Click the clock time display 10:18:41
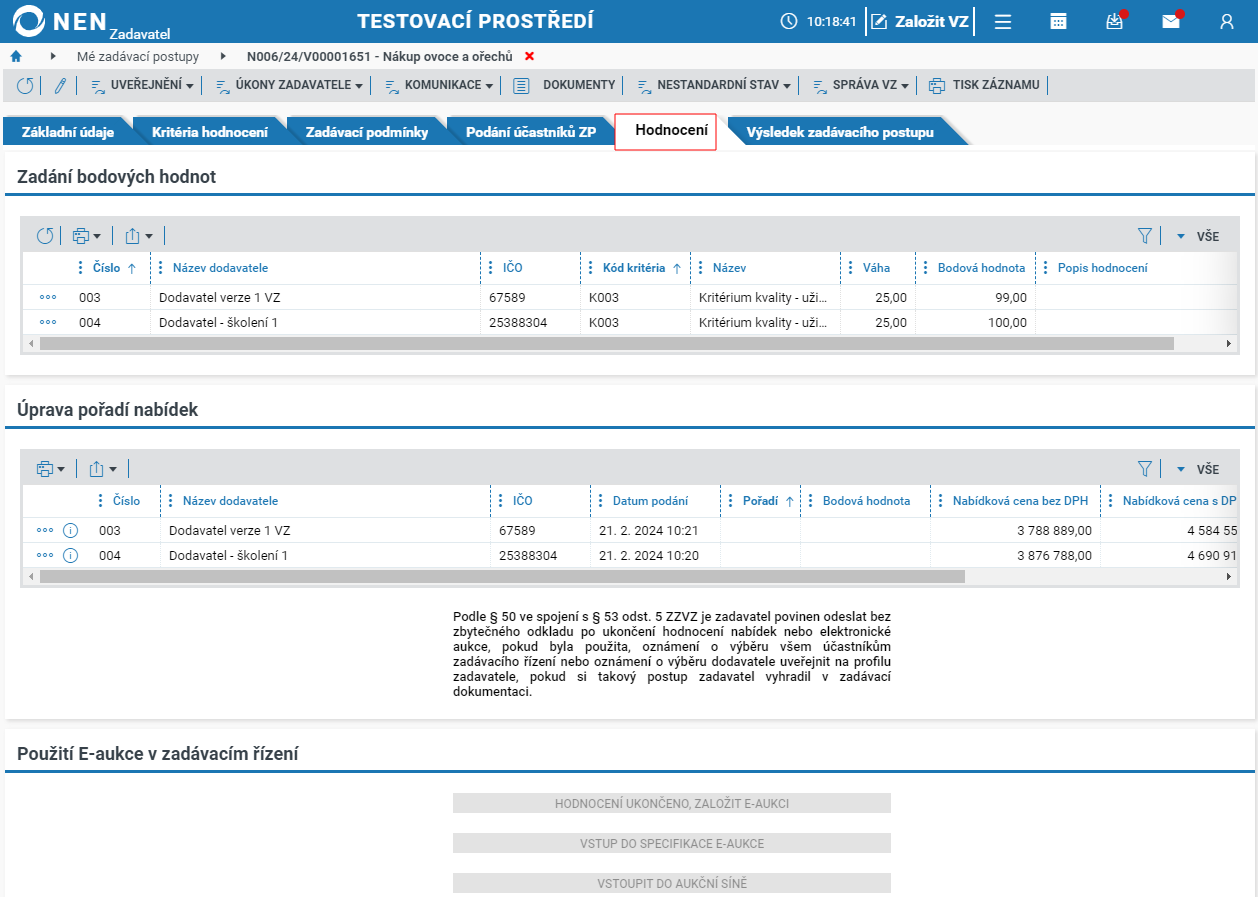1258x897 pixels. click(820, 21)
